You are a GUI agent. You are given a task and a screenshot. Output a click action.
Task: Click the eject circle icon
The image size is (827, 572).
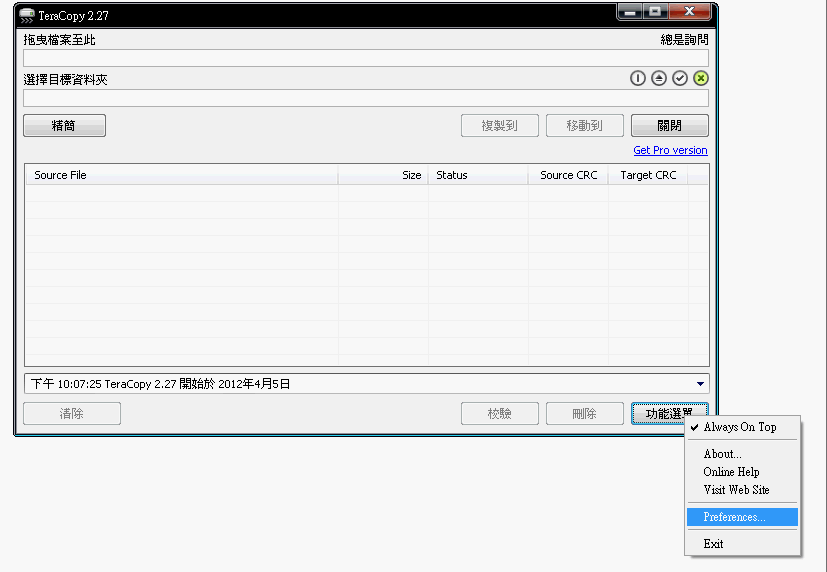[659, 79]
